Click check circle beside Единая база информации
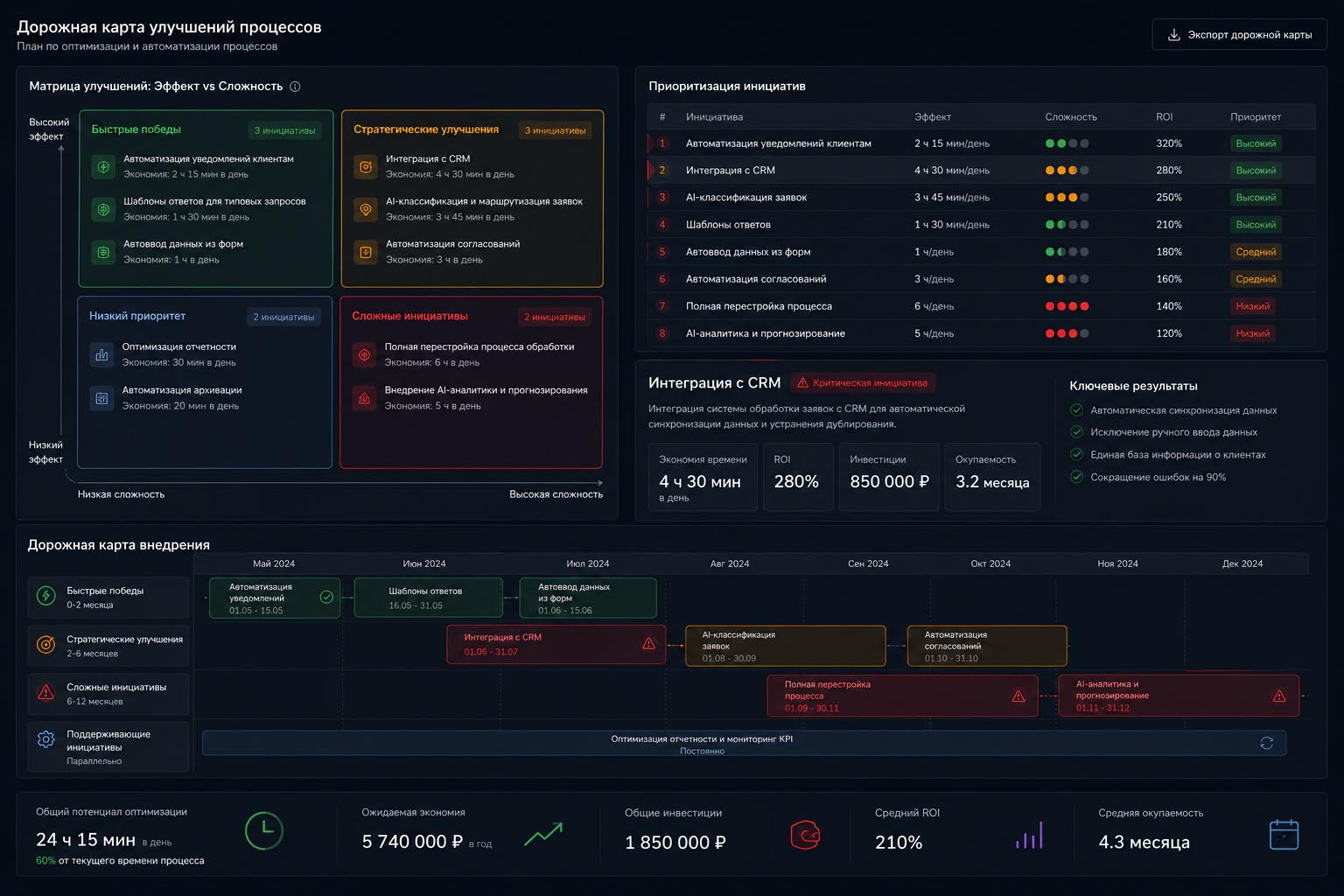Viewport: 1344px width, 896px height. [x=1077, y=454]
